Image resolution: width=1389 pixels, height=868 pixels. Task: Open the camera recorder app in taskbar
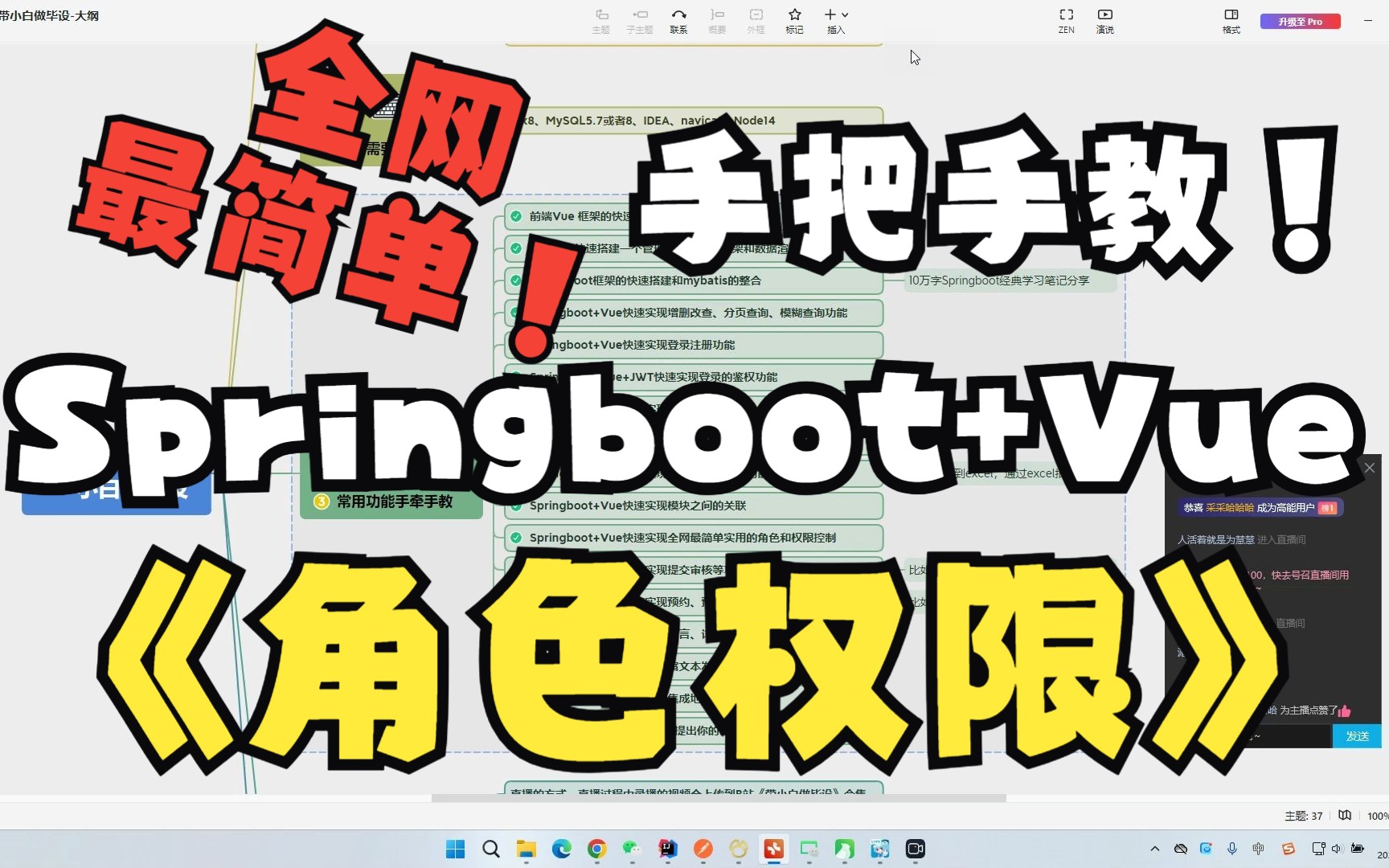tap(915, 849)
